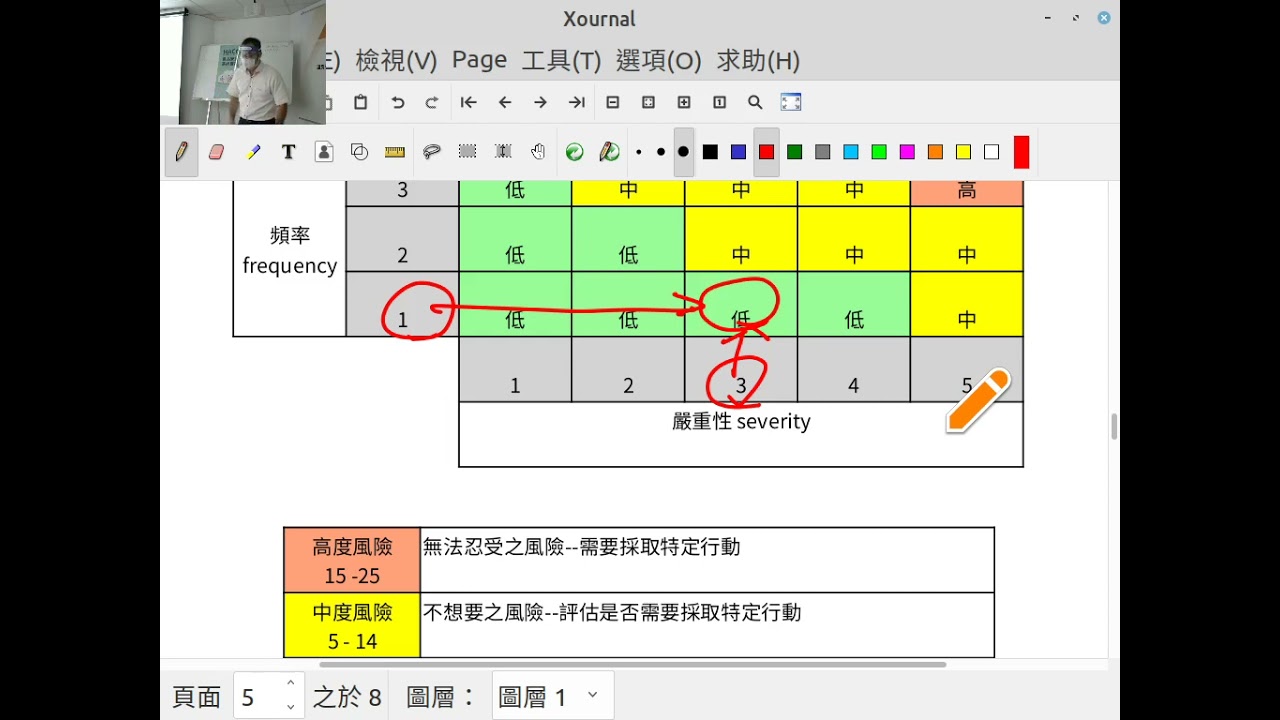Choose the fine pen thickness dot
The height and width of the screenshot is (720, 1280).
click(639, 152)
